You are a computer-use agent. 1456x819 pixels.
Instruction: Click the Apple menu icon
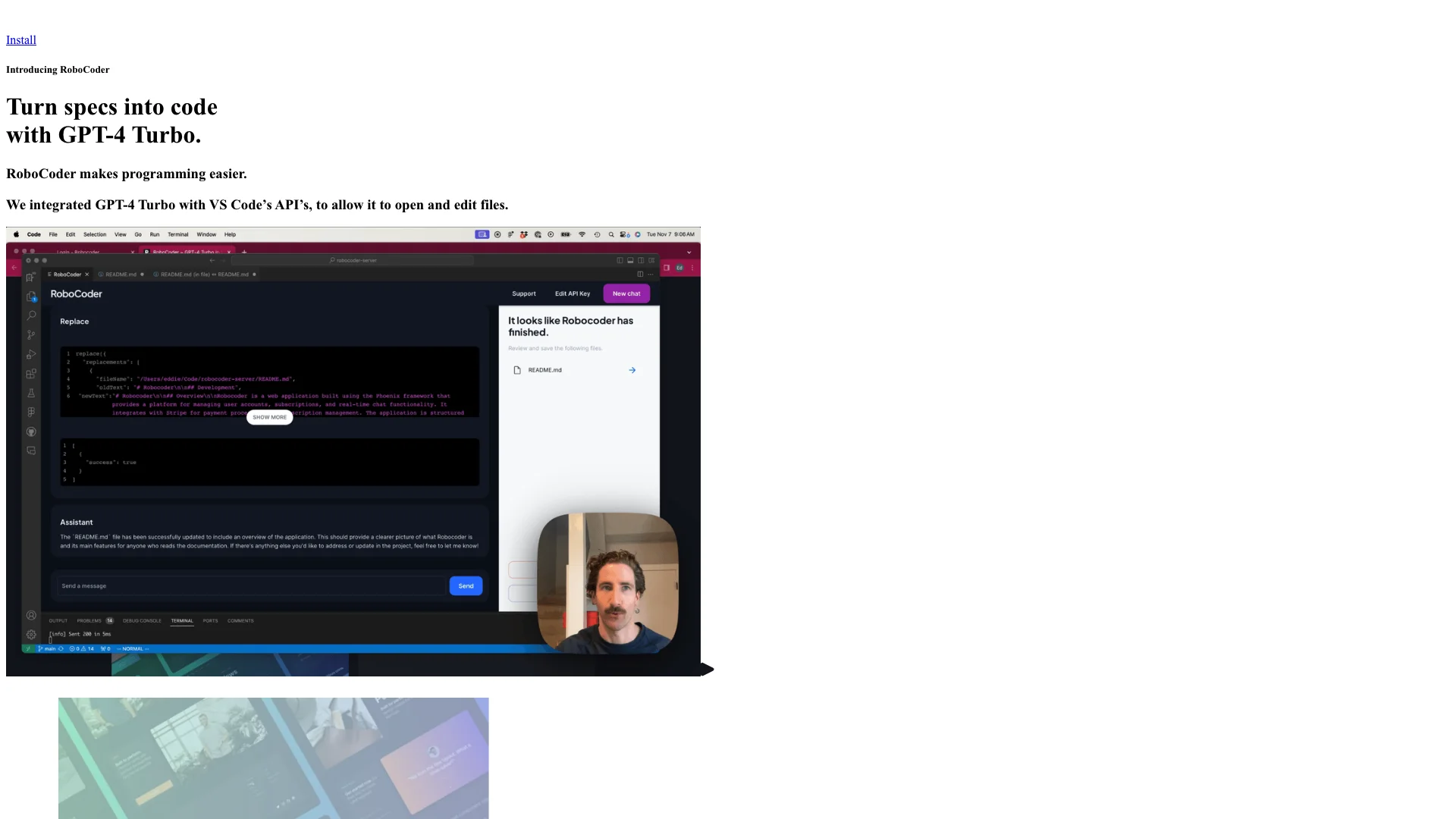[x=16, y=234]
